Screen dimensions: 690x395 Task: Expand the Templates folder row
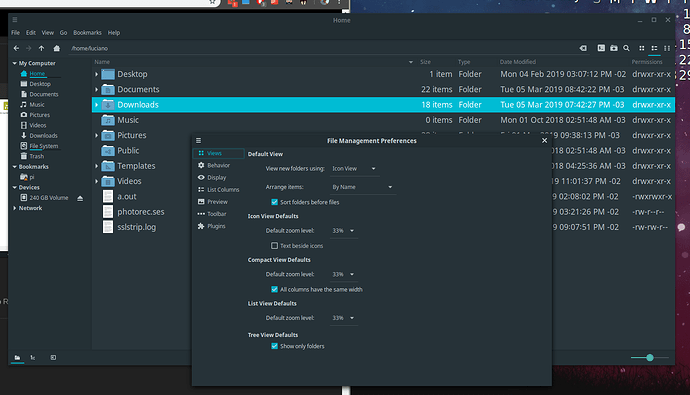click(96, 166)
